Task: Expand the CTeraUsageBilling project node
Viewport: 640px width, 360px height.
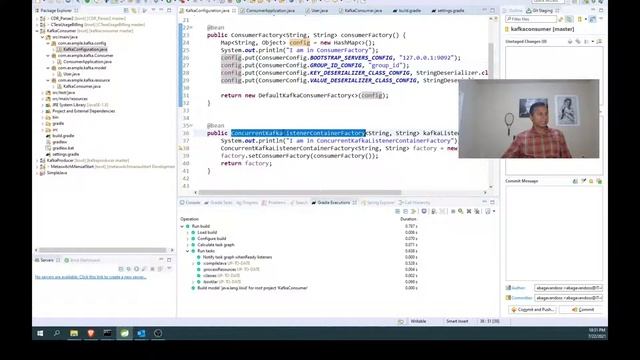Action: point(37,25)
